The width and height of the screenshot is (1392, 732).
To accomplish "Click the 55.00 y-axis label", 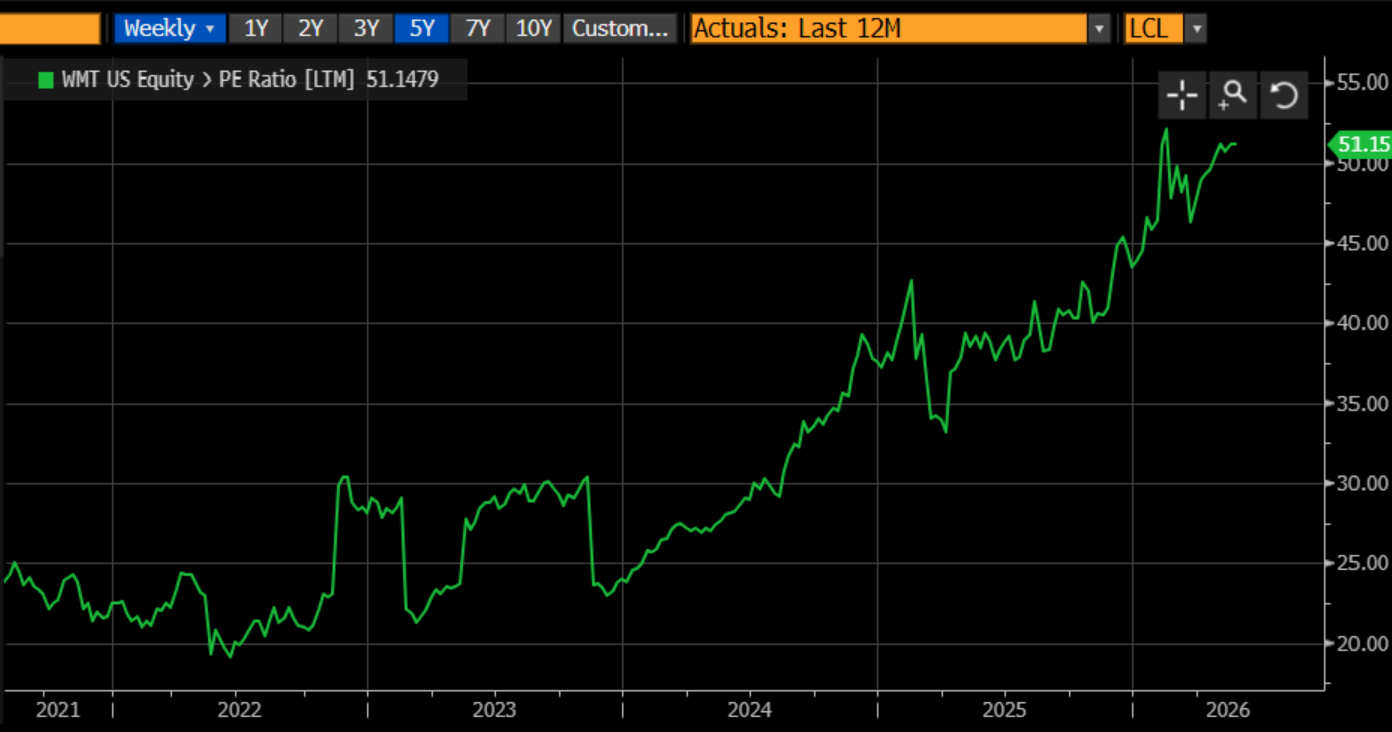I will coord(1362,83).
